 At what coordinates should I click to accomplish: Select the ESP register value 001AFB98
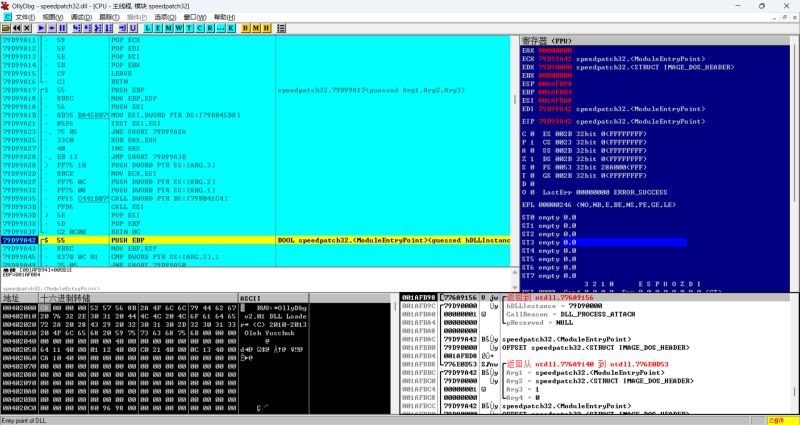[x=555, y=84]
